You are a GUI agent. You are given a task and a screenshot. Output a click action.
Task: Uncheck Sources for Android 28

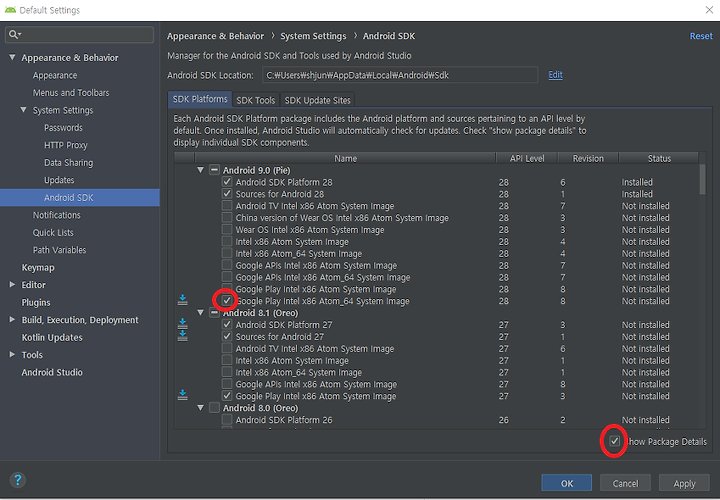(227, 194)
